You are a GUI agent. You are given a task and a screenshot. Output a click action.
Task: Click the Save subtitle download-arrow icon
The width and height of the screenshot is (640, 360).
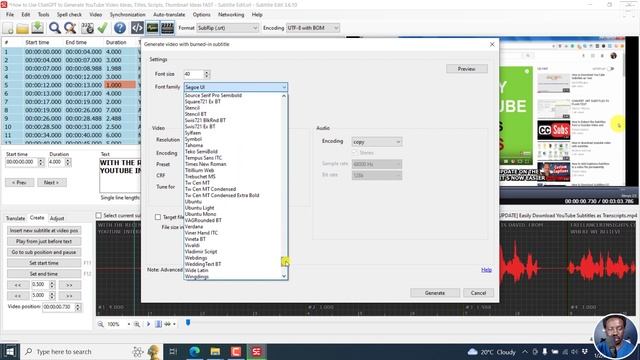click(x=38, y=28)
